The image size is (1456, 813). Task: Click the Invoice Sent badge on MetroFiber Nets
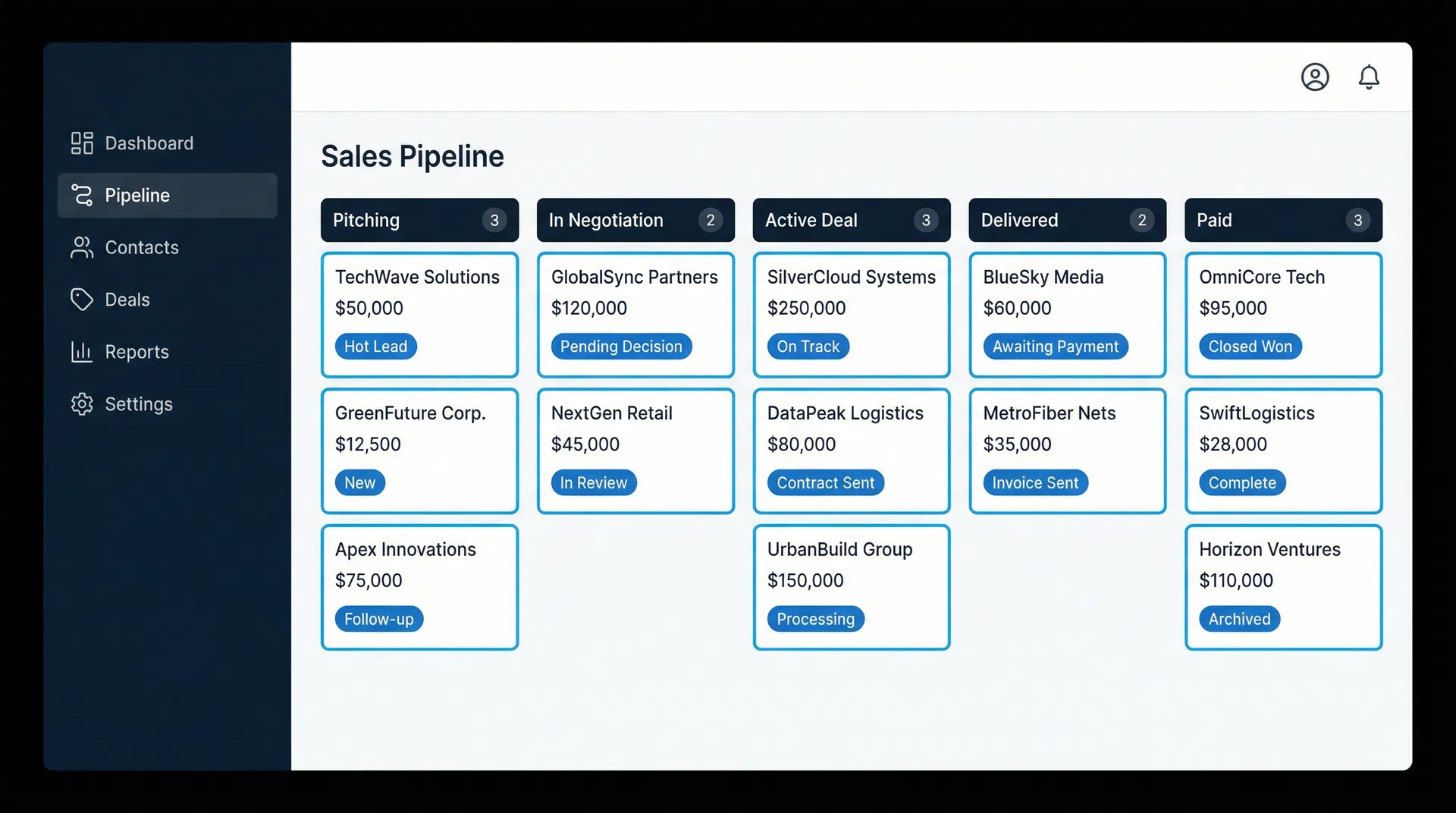point(1035,482)
